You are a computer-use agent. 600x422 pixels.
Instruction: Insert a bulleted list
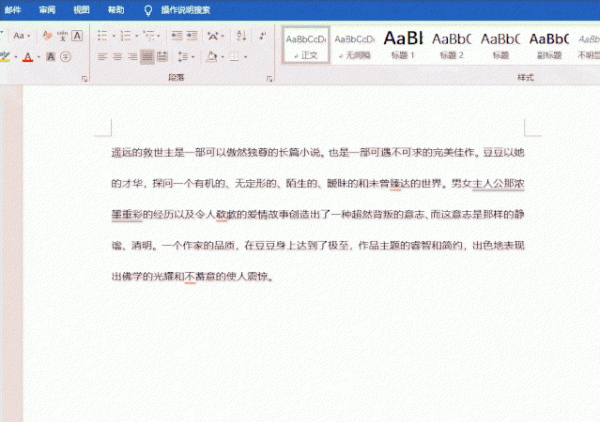point(102,36)
